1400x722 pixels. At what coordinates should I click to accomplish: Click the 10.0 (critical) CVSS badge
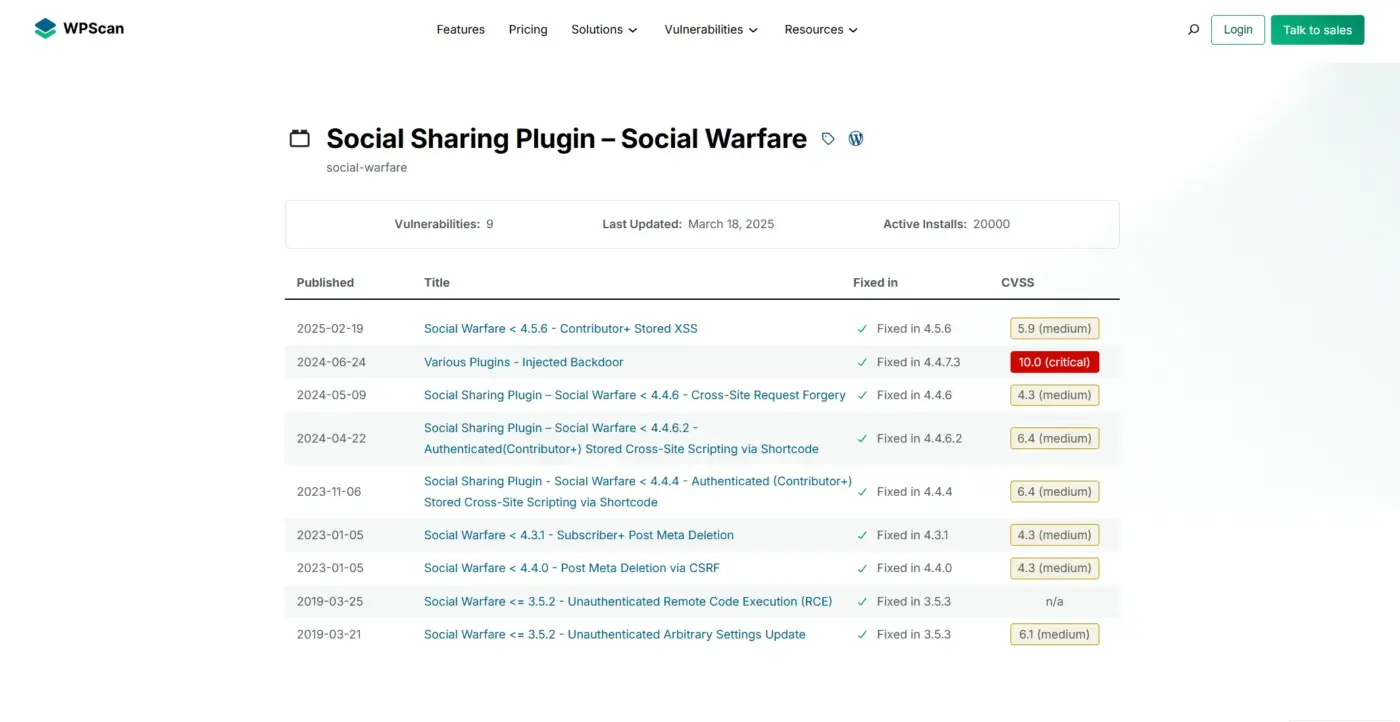[x=1055, y=362]
